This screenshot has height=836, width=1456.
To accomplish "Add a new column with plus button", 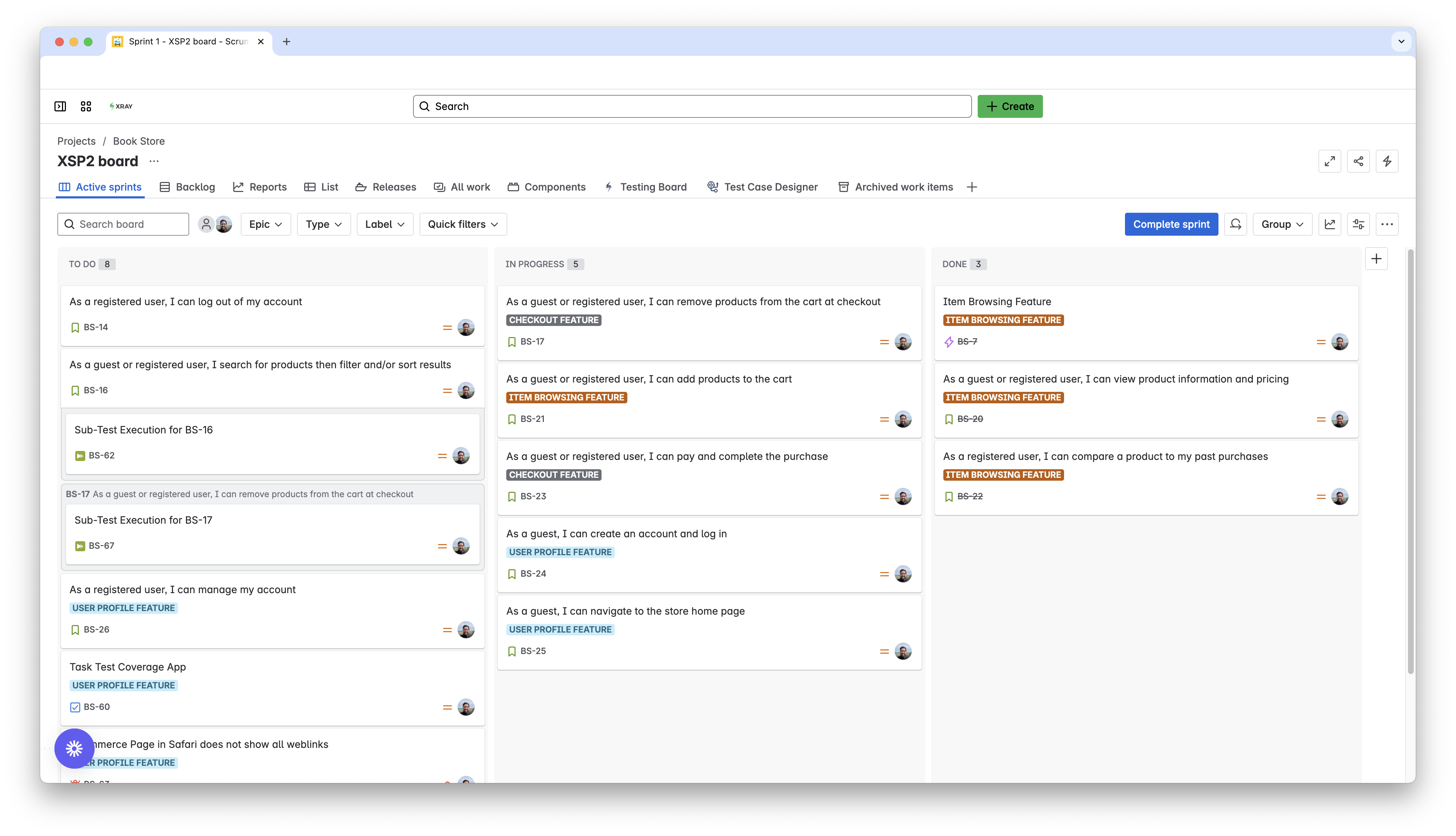I will point(1376,259).
